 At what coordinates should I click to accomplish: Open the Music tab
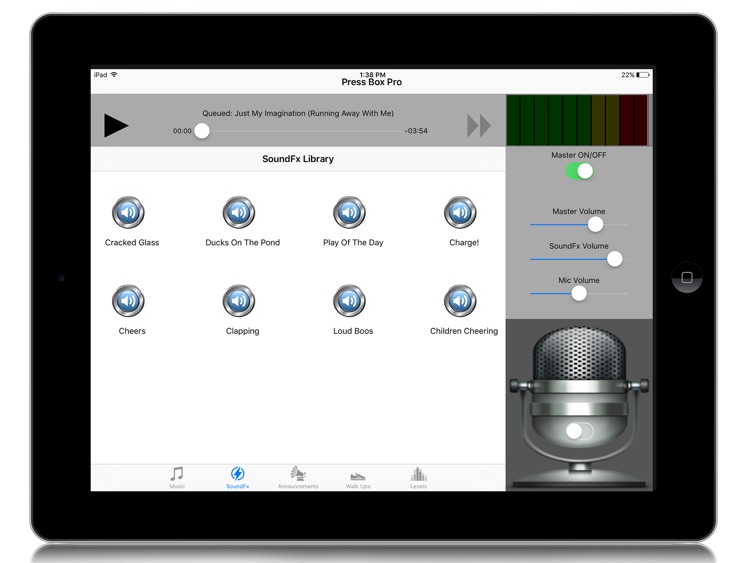(x=177, y=477)
